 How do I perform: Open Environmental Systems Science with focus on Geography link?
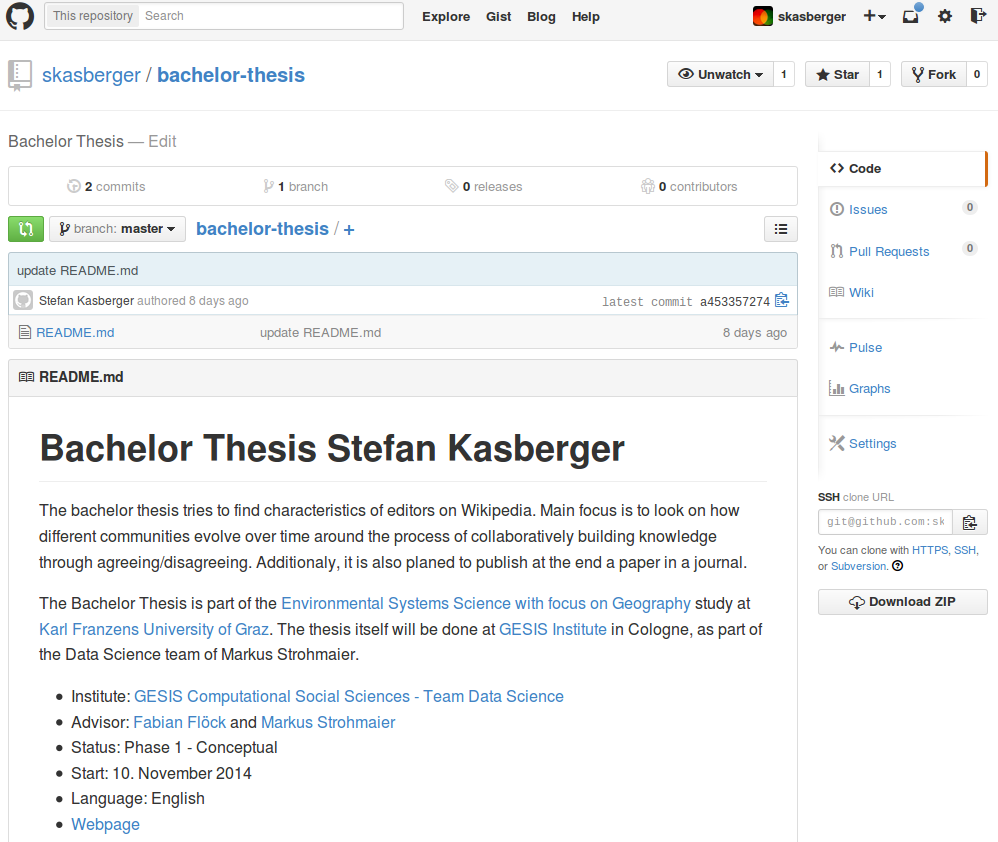(x=486, y=603)
